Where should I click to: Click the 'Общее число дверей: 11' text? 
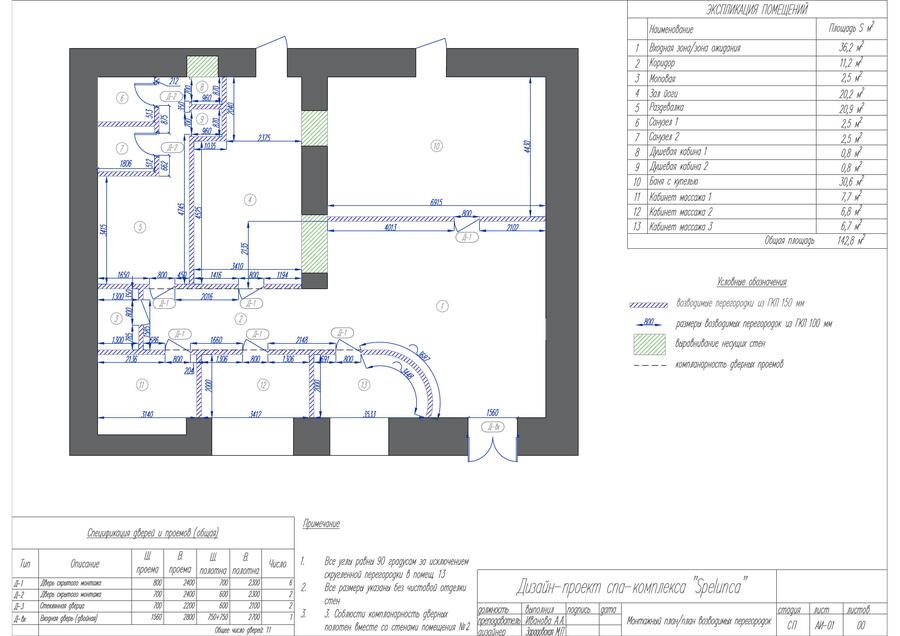click(242, 630)
